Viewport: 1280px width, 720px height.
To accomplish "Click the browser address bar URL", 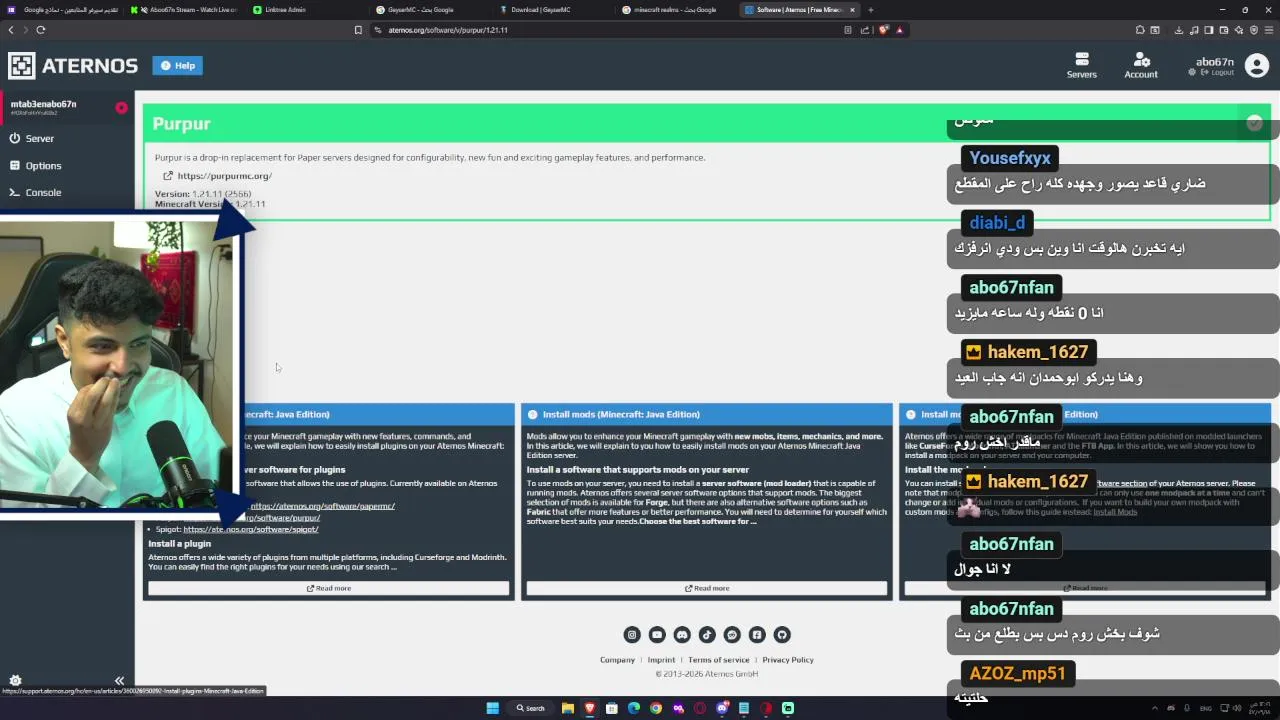I will tap(448, 30).
